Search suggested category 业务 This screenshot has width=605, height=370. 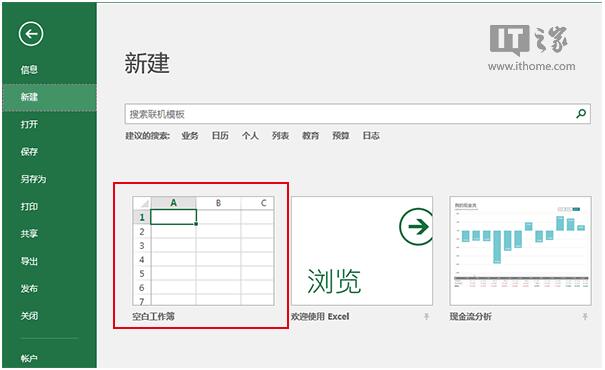click(x=190, y=136)
